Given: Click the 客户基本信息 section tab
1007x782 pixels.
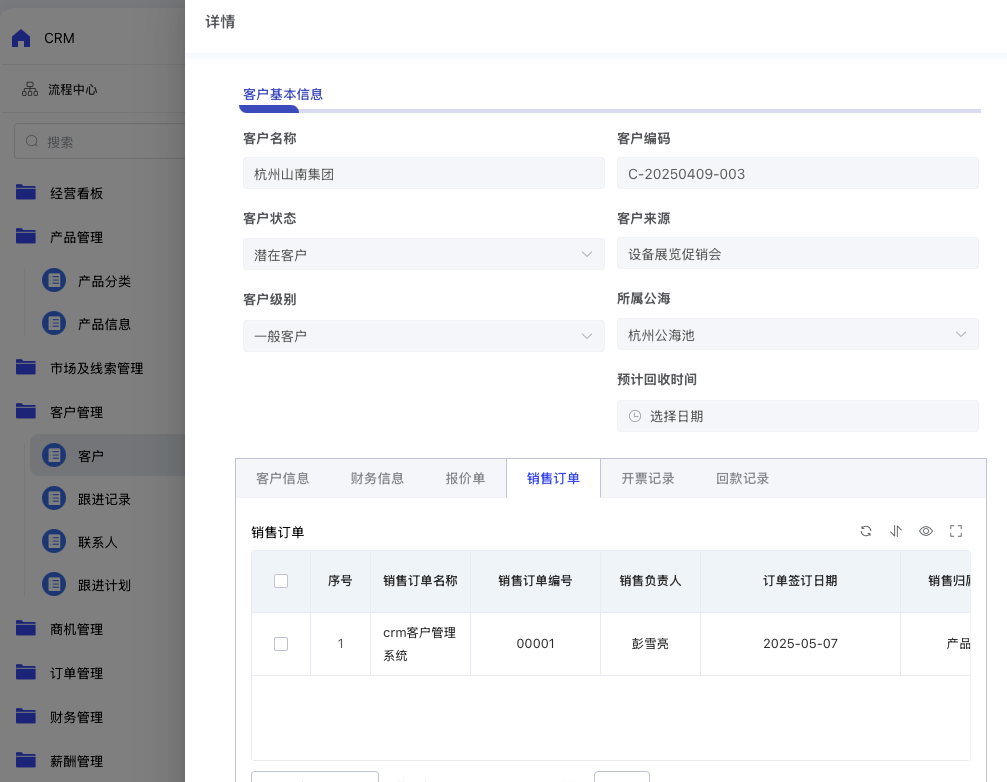Looking at the screenshot, I should [283, 94].
